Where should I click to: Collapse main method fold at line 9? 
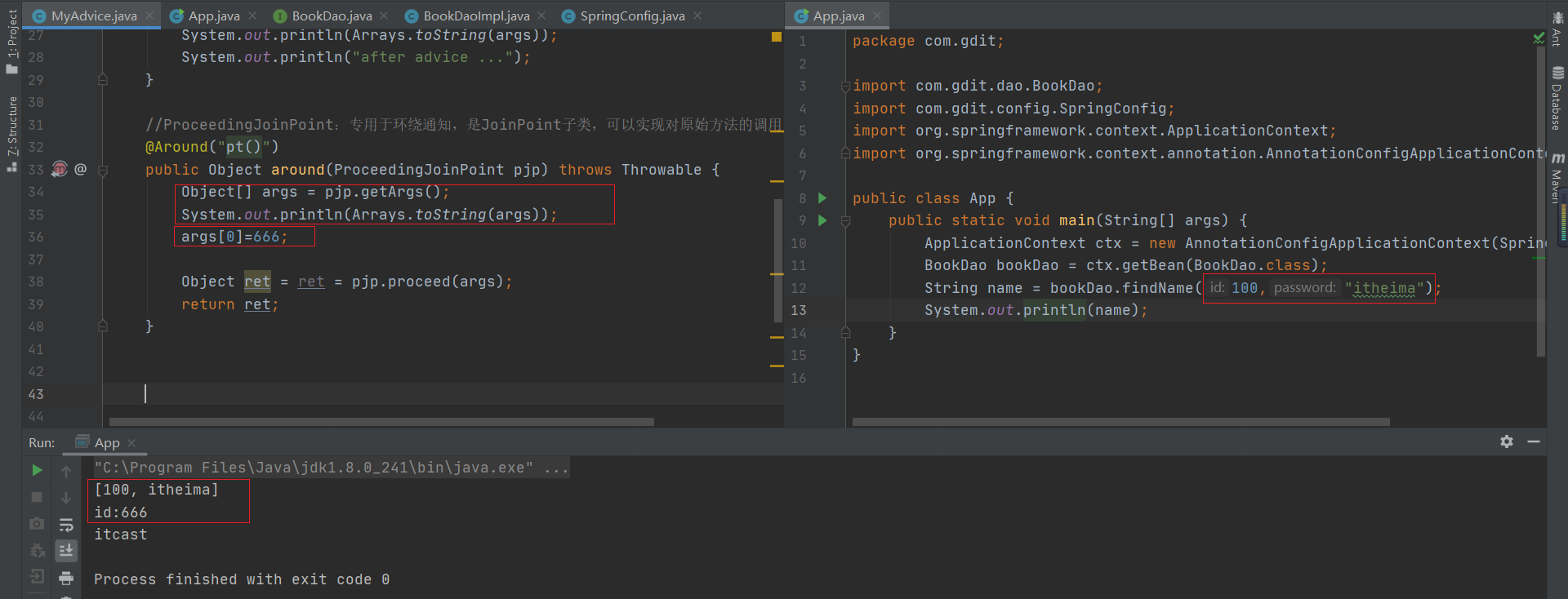point(846,220)
